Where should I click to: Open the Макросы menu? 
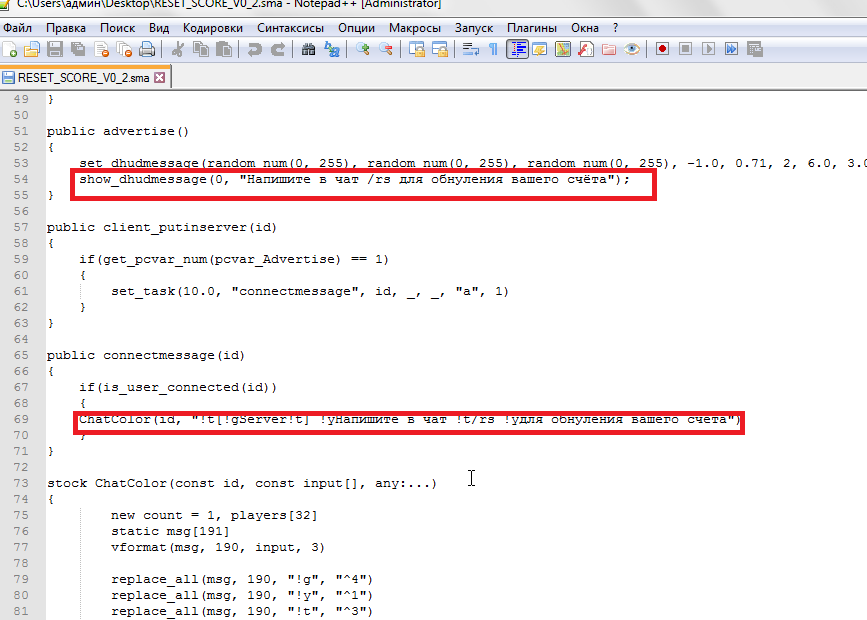[415, 28]
